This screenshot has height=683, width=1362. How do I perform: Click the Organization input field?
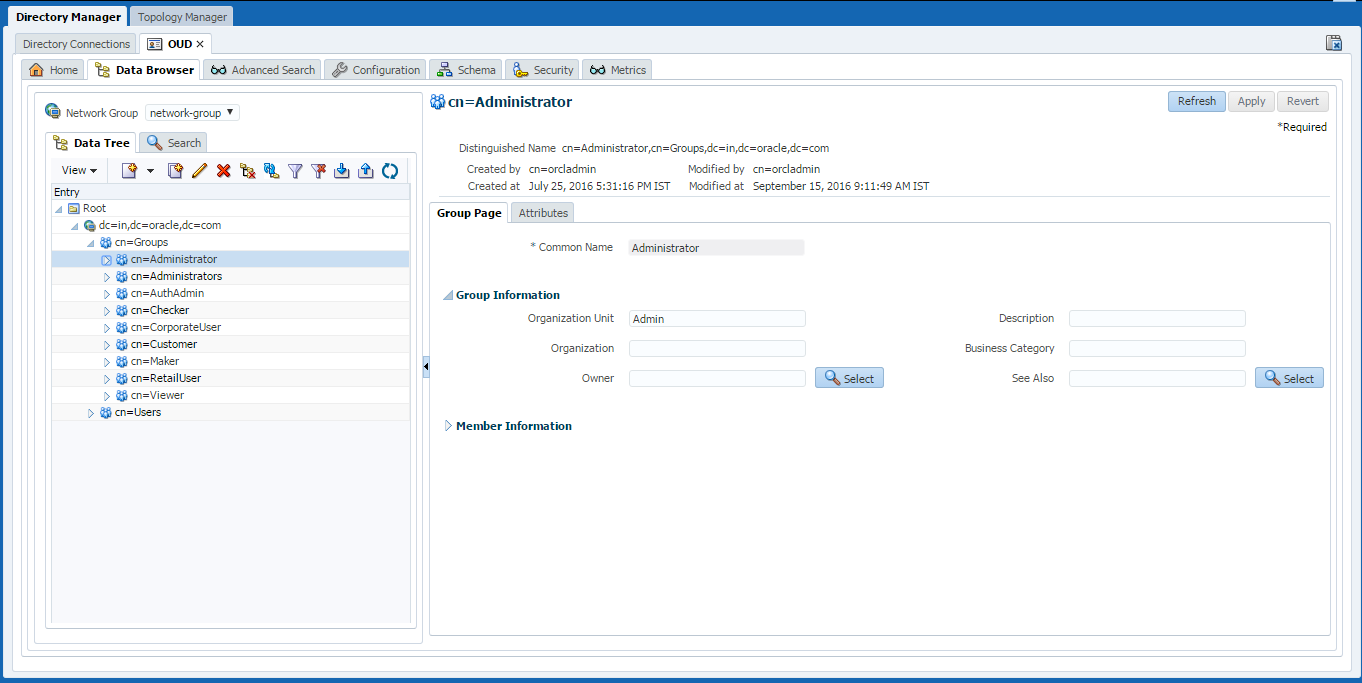tap(717, 349)
